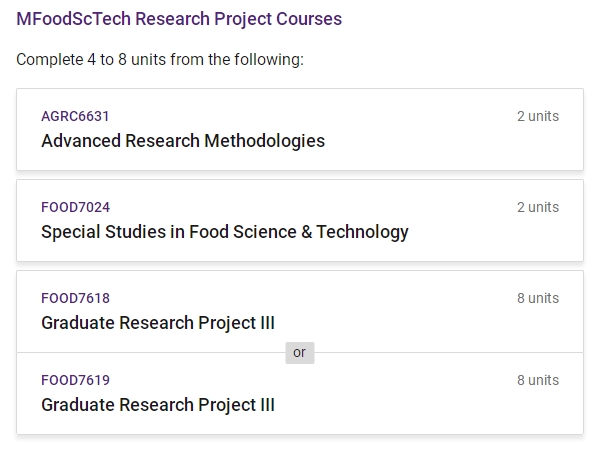
Task: Click the 'or' separator badge
Action: [300, 353]
